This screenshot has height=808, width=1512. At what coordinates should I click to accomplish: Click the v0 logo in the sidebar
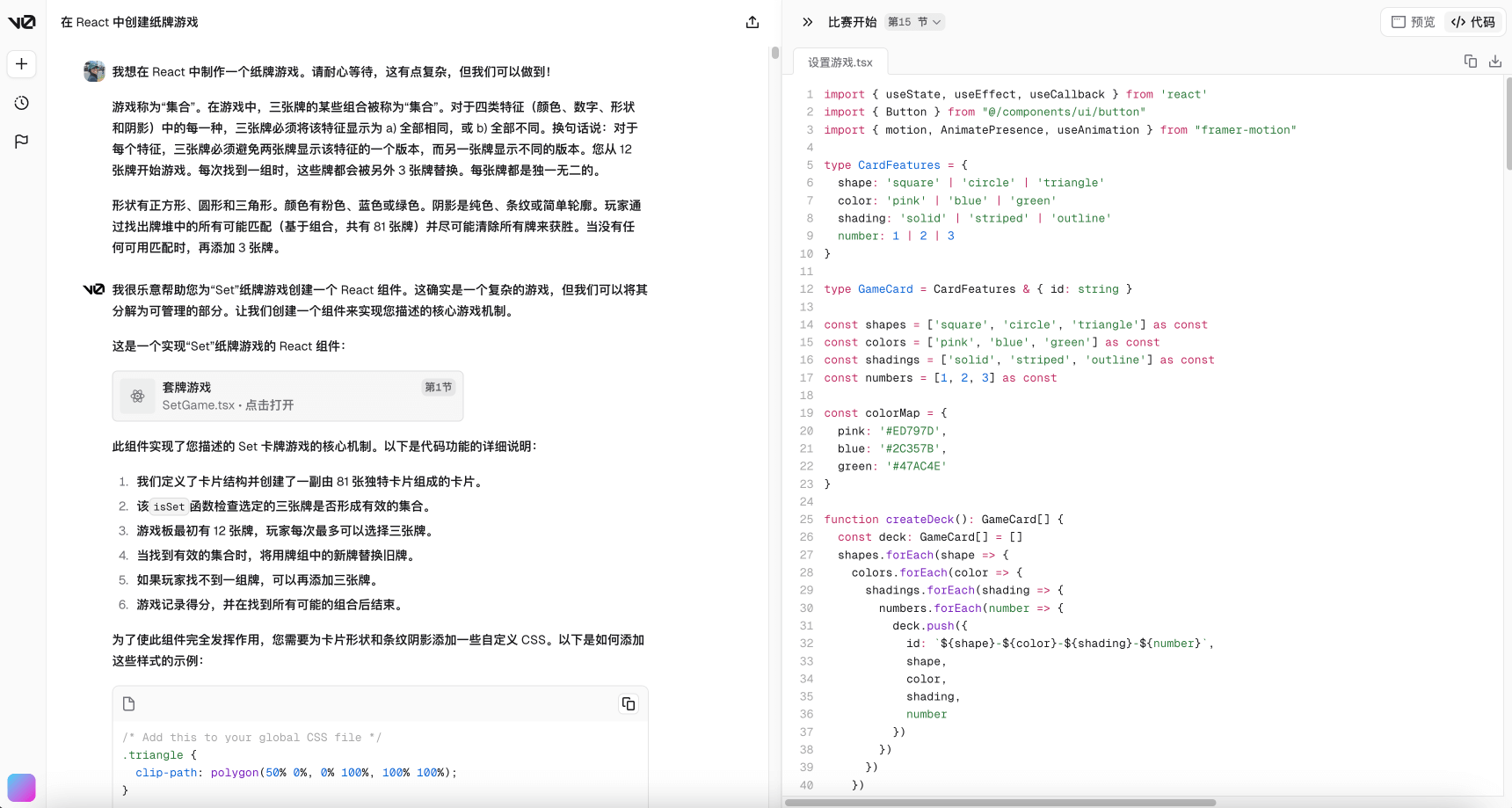pyautogui.click(x=21, y=22)
